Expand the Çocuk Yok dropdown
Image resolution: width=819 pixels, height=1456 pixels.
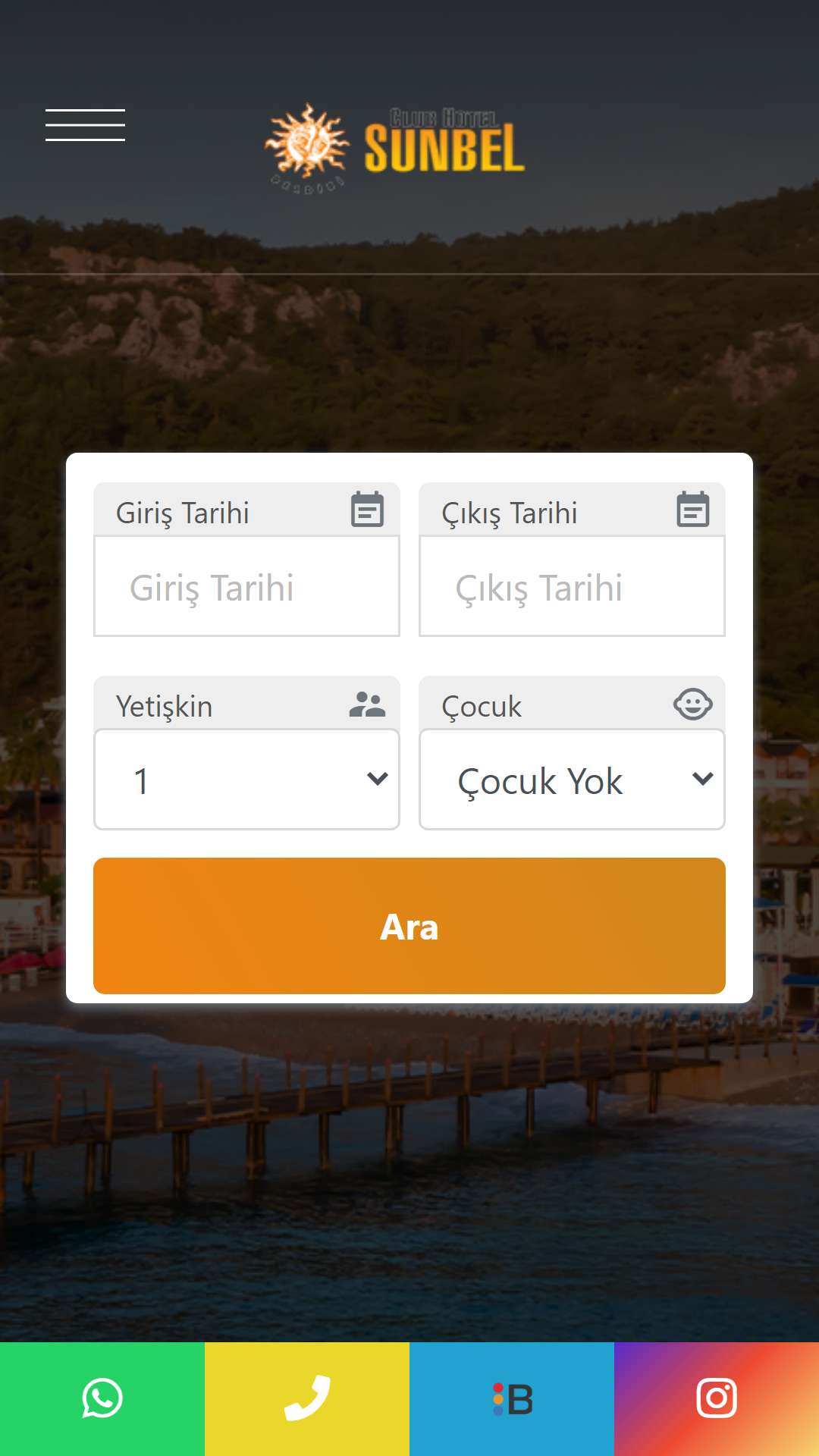pyautogui.click(x=572, y=780)
